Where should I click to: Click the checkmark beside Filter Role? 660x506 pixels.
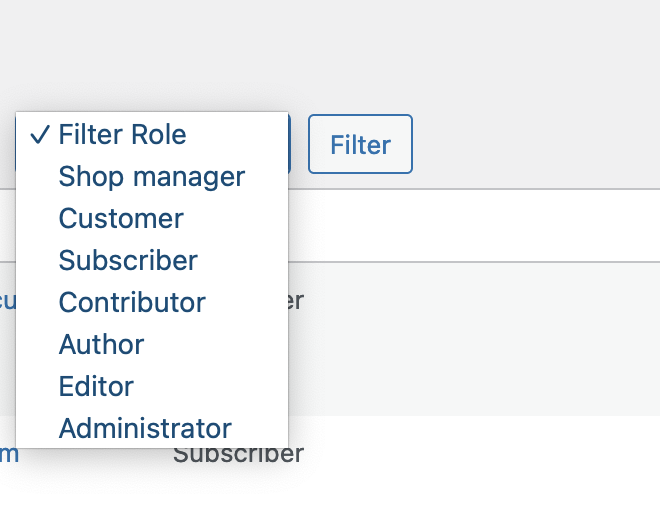40,135
